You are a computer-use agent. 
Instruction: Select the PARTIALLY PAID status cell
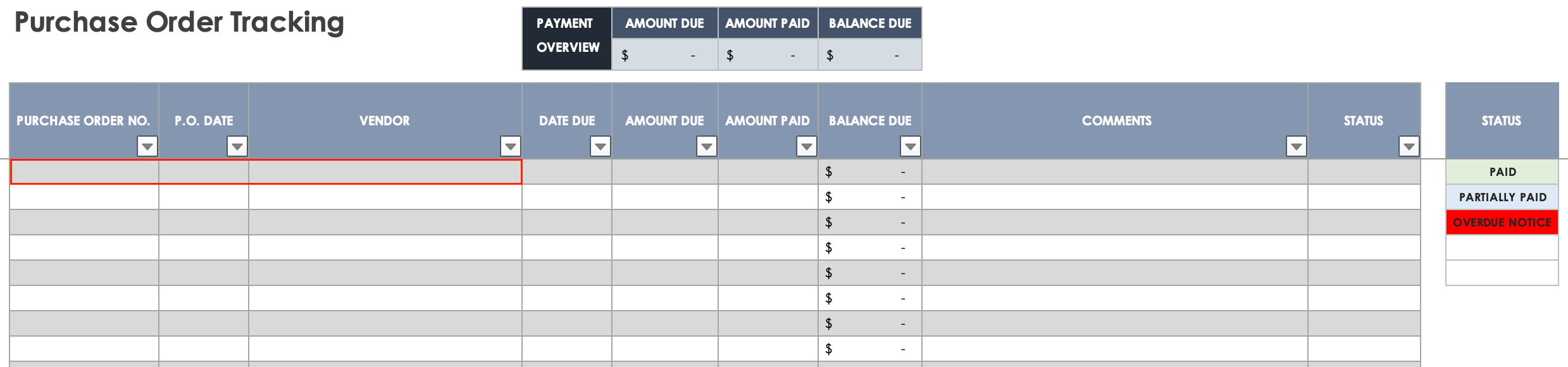pos(1502,197)
